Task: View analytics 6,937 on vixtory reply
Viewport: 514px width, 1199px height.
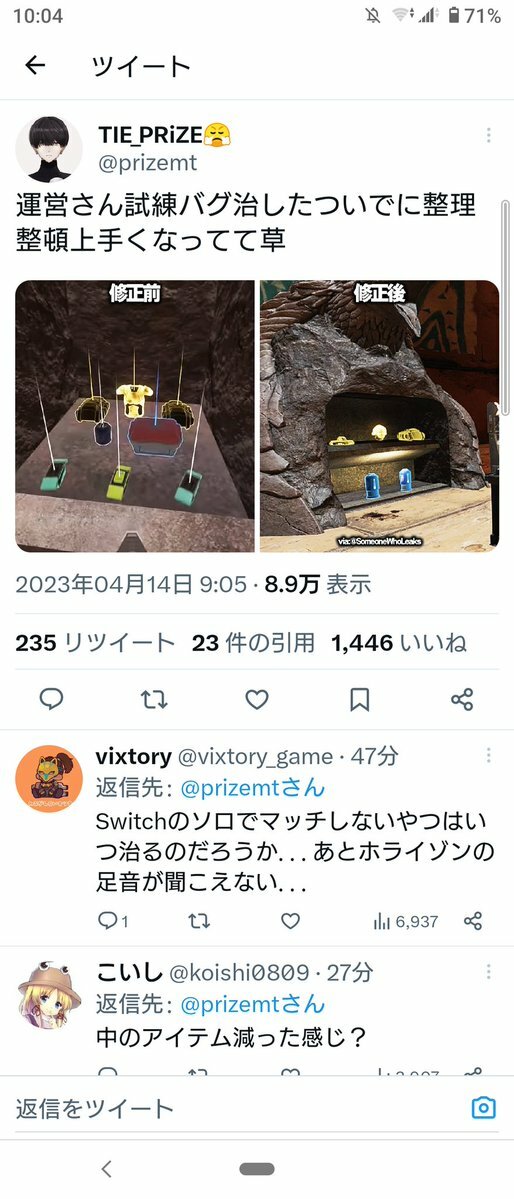Action: 405,921
